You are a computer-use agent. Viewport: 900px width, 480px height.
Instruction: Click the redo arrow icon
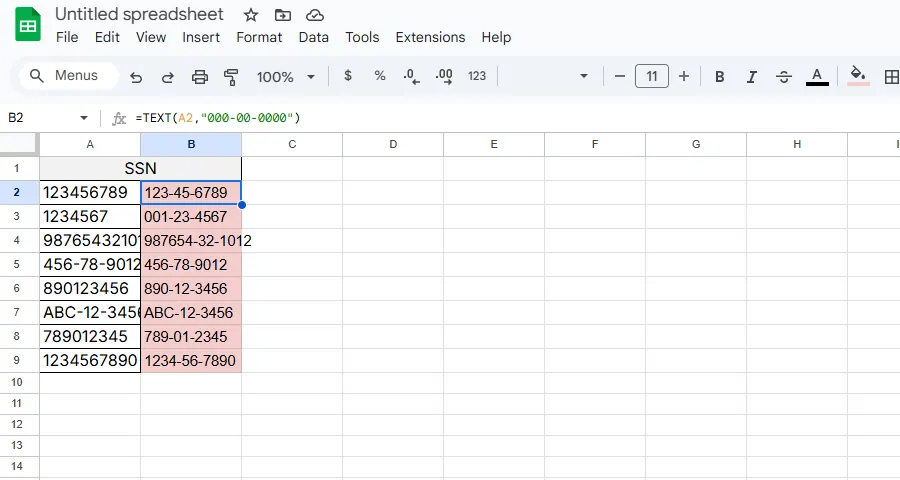168,77
